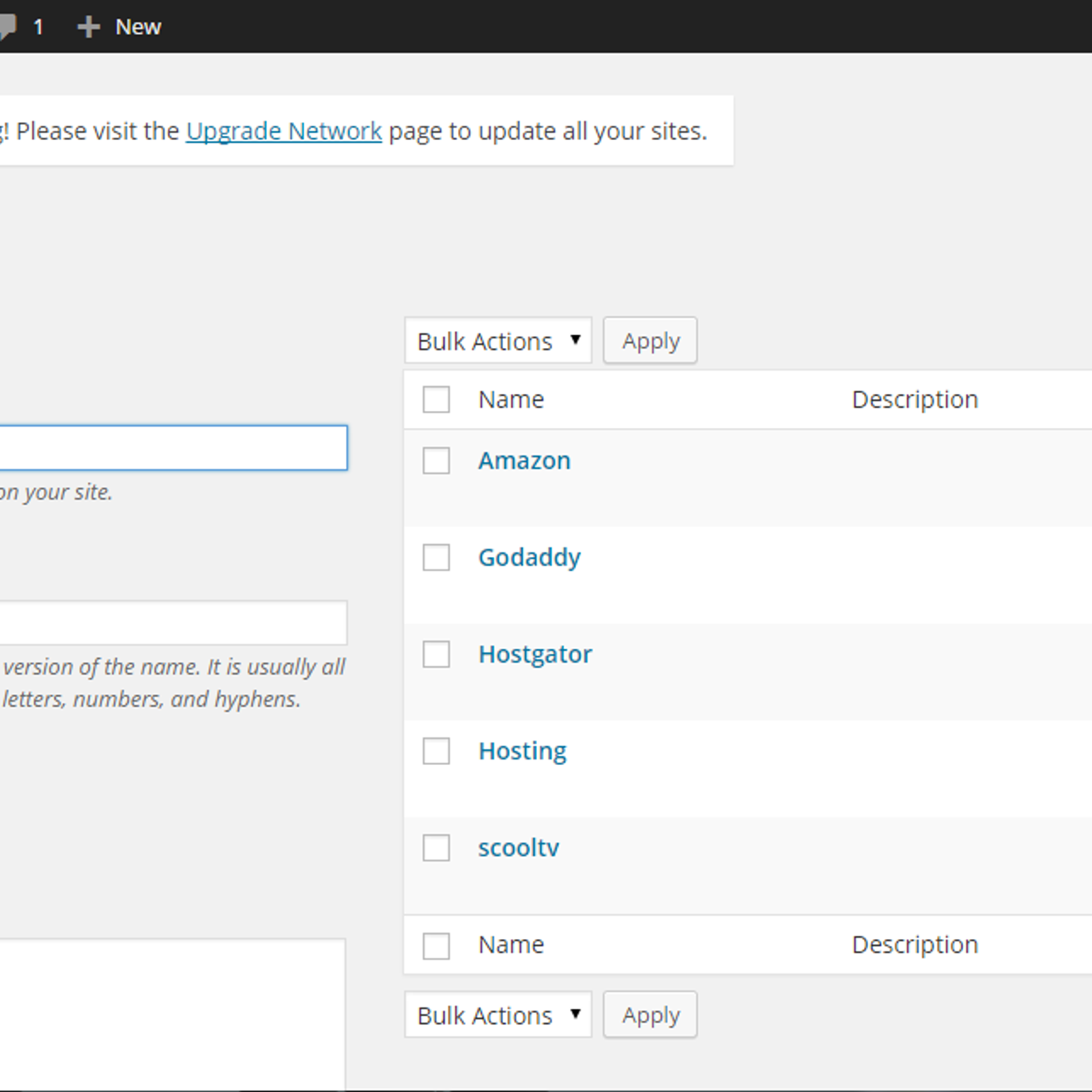Click the plus New button in the admin bar
Screen dimensions: 1092x1092
[119, 27]
